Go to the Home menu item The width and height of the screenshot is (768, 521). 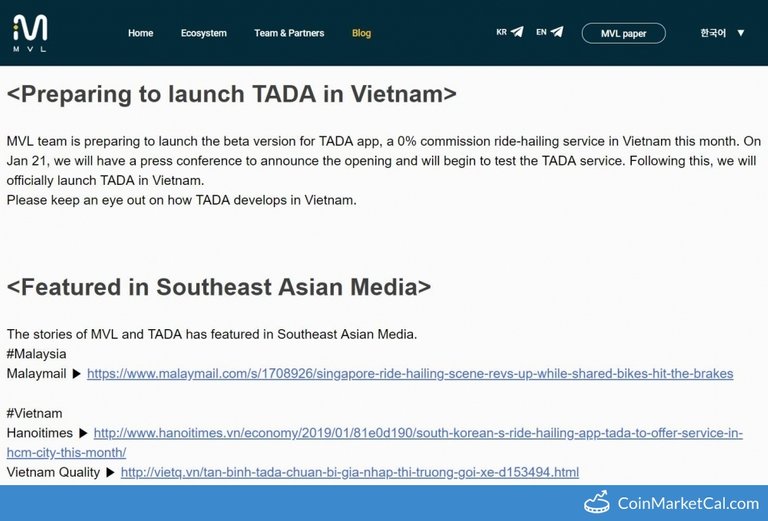pyautogui.click(x=141, y=33)
